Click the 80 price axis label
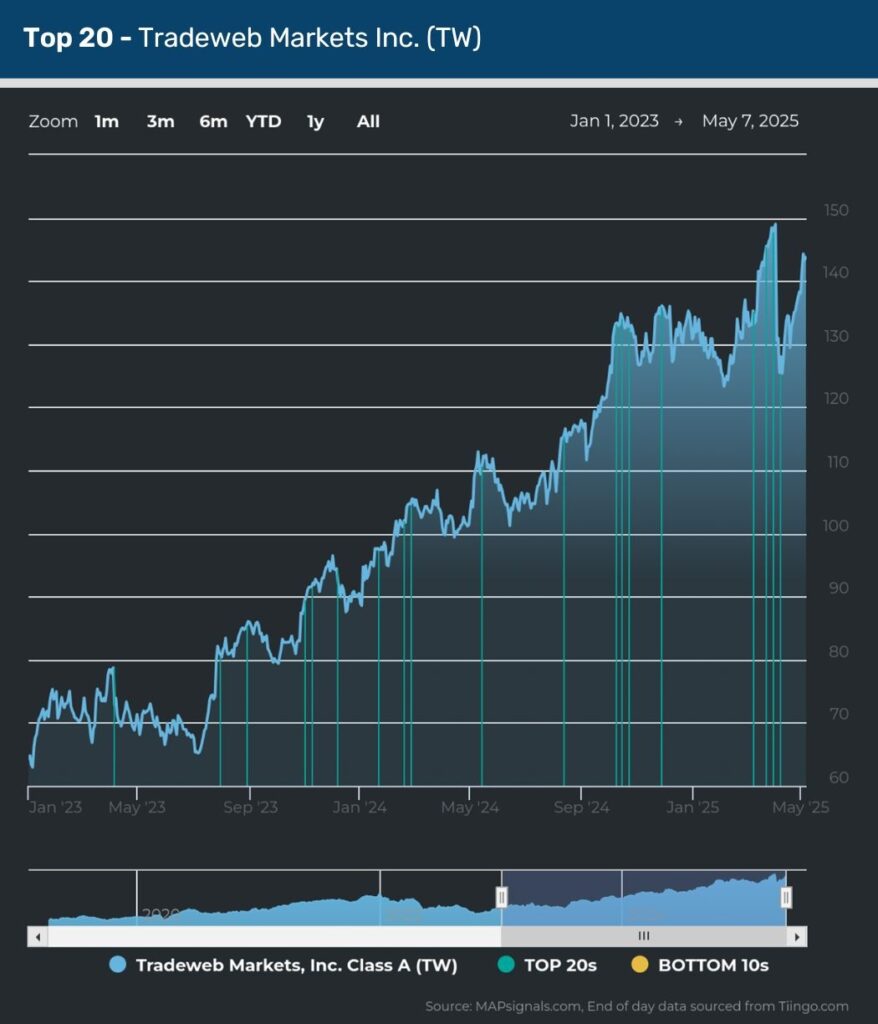878x1024 pixels. [839, 652]
